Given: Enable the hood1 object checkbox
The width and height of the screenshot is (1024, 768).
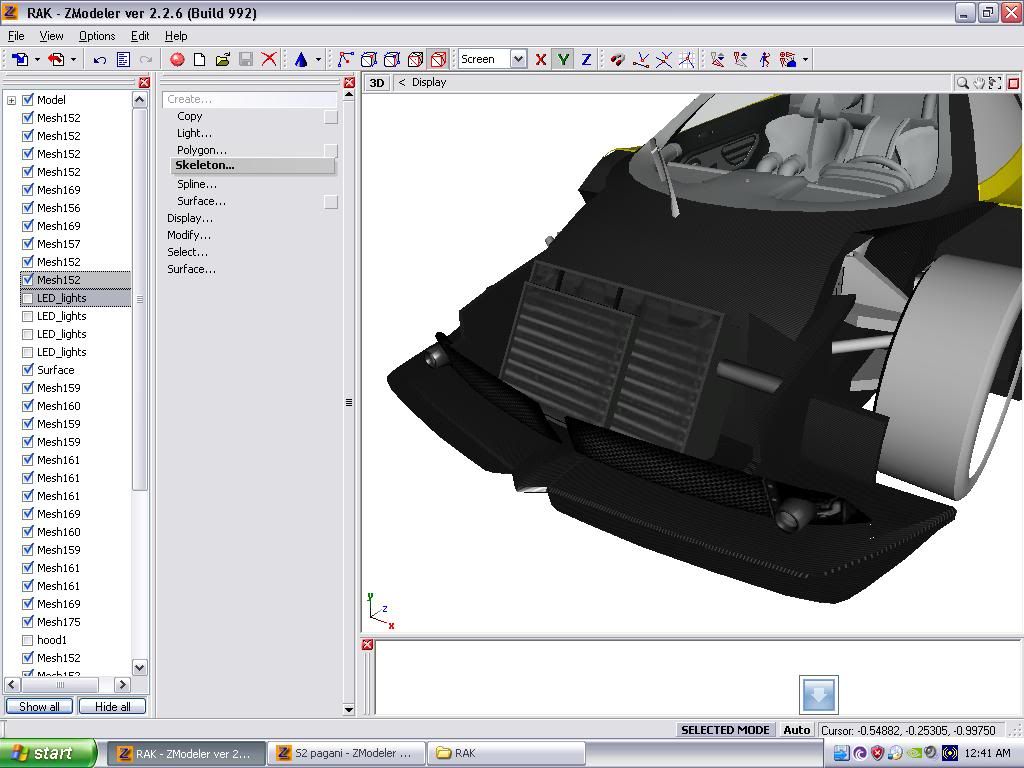Looking at the screenshot, I should pos(28,640).
